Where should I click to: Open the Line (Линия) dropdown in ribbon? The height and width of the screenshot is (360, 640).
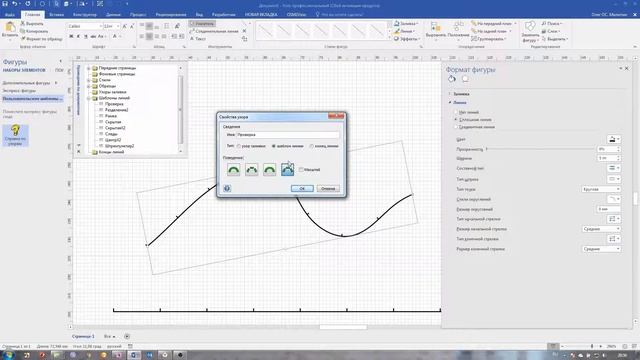point(404,31)
